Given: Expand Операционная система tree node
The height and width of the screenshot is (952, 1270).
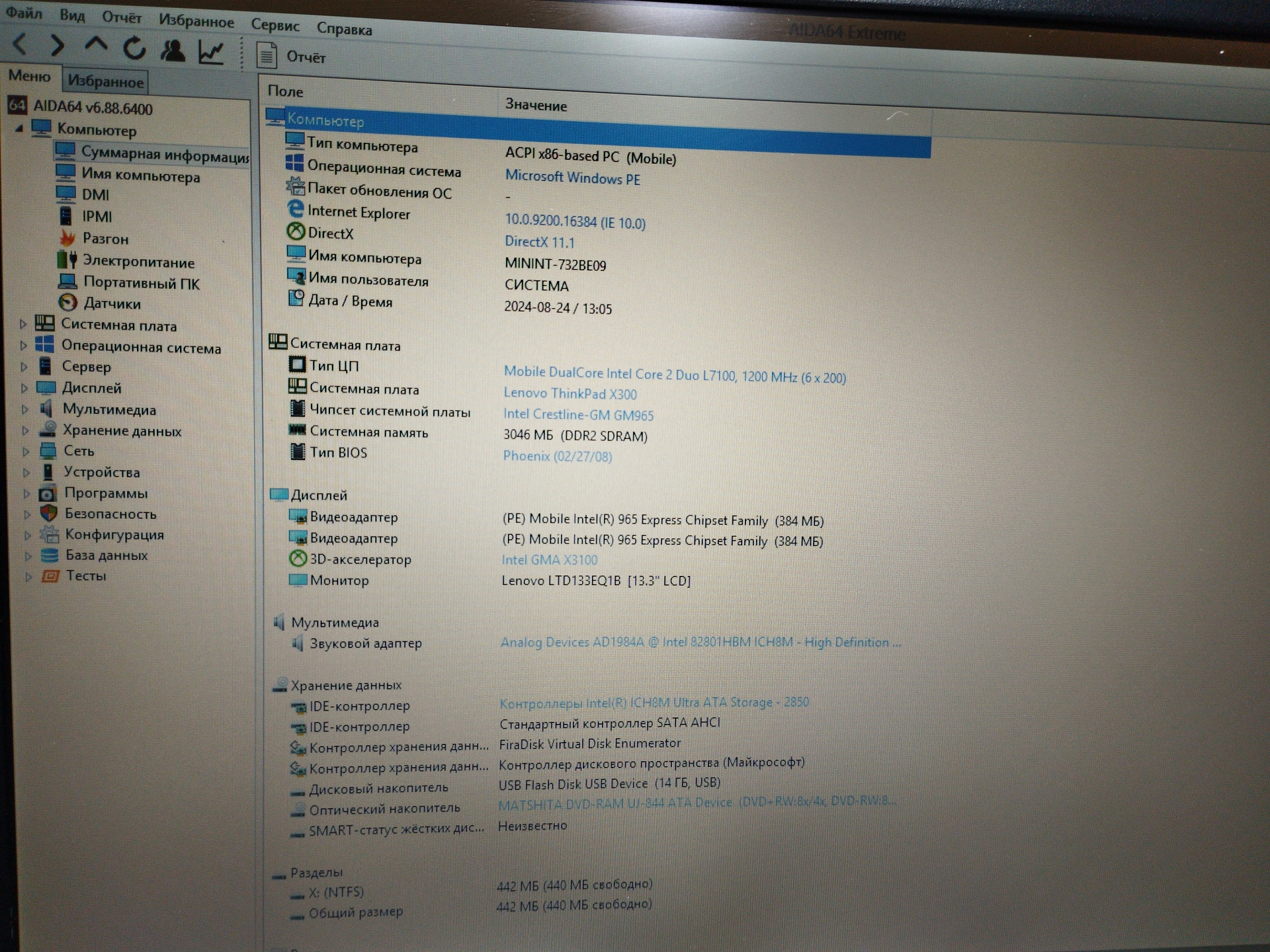Looking at the screenshot, I should [x=23, y=346].
